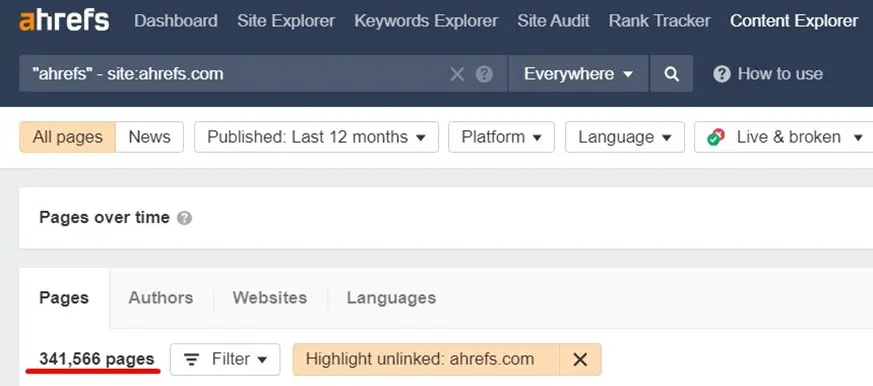Remove the Highlight unlinked ahrefs.com filter

580,359
